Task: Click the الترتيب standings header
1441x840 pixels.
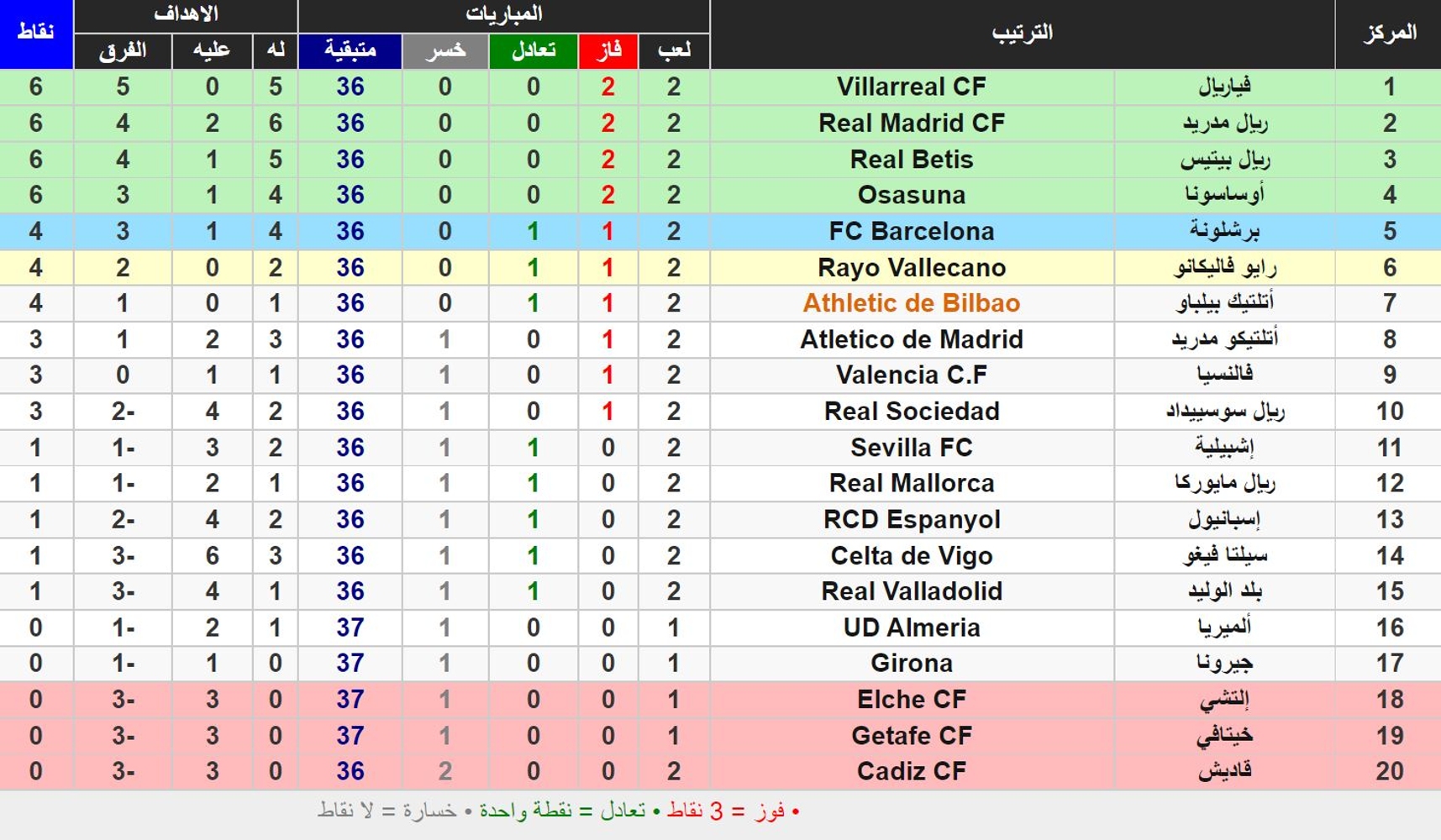Action: click(1023, 34)
